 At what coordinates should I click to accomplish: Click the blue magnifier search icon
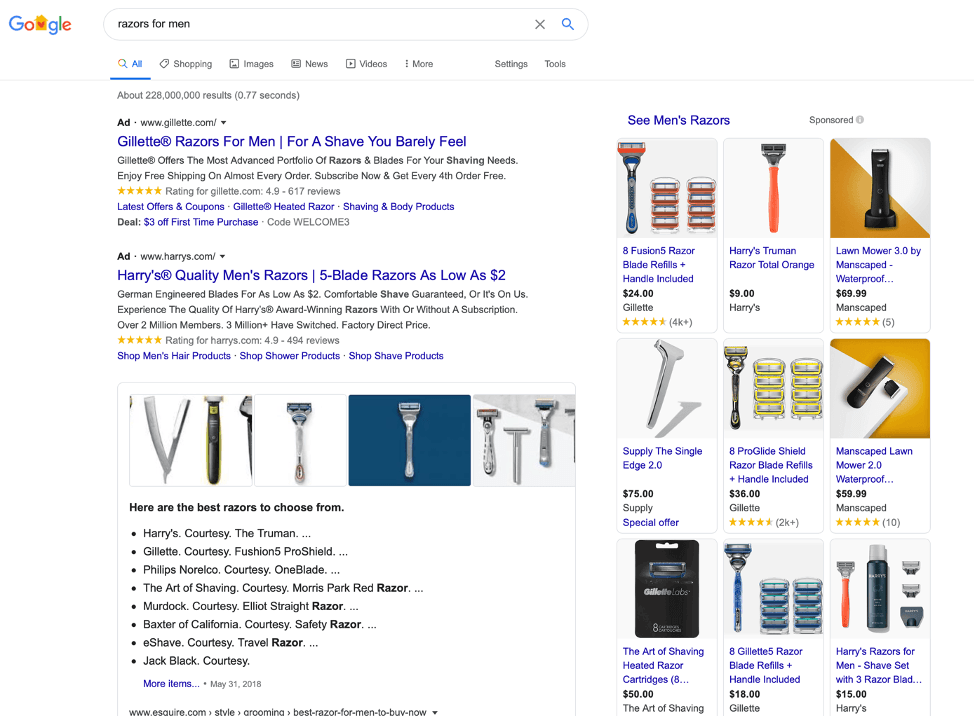[x=567, y=24]
